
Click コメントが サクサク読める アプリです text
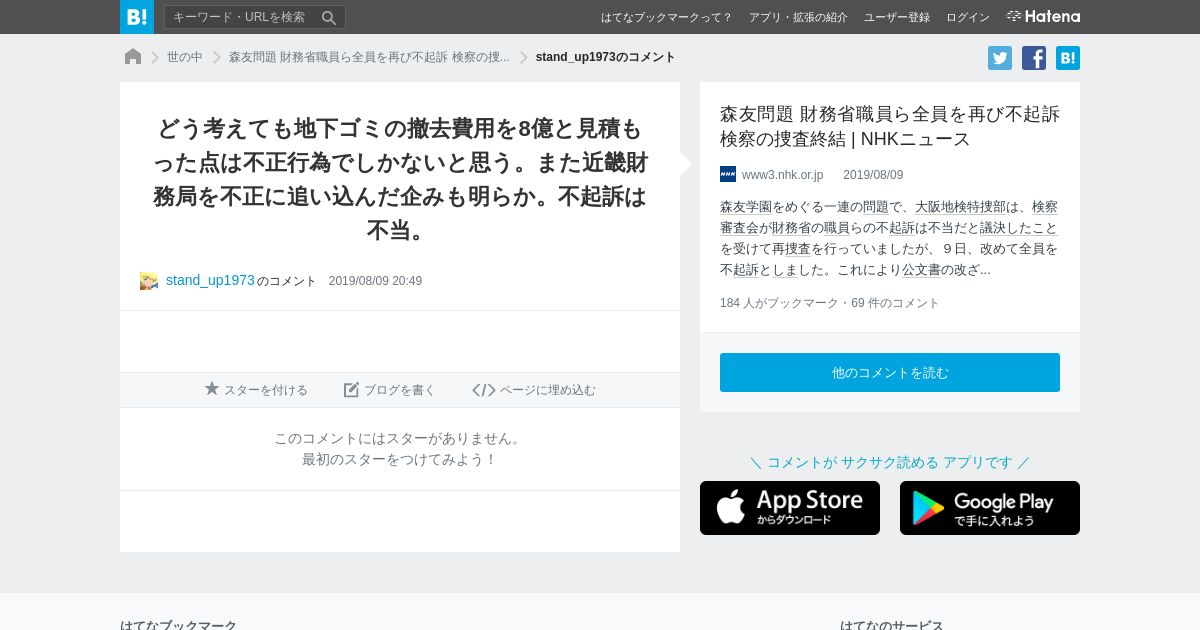tap(890, 462)
